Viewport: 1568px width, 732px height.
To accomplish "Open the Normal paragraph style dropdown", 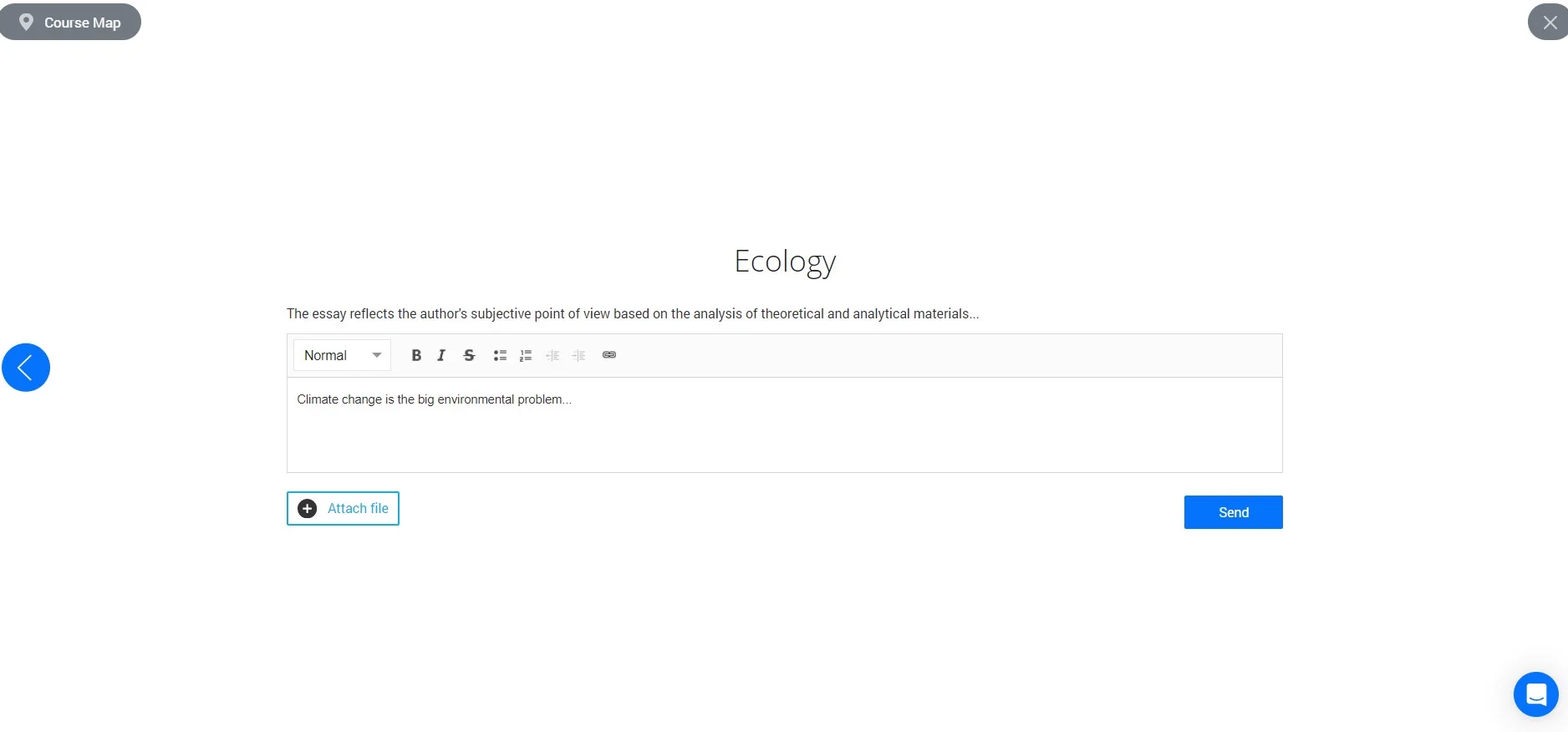I will click(342, 355).
